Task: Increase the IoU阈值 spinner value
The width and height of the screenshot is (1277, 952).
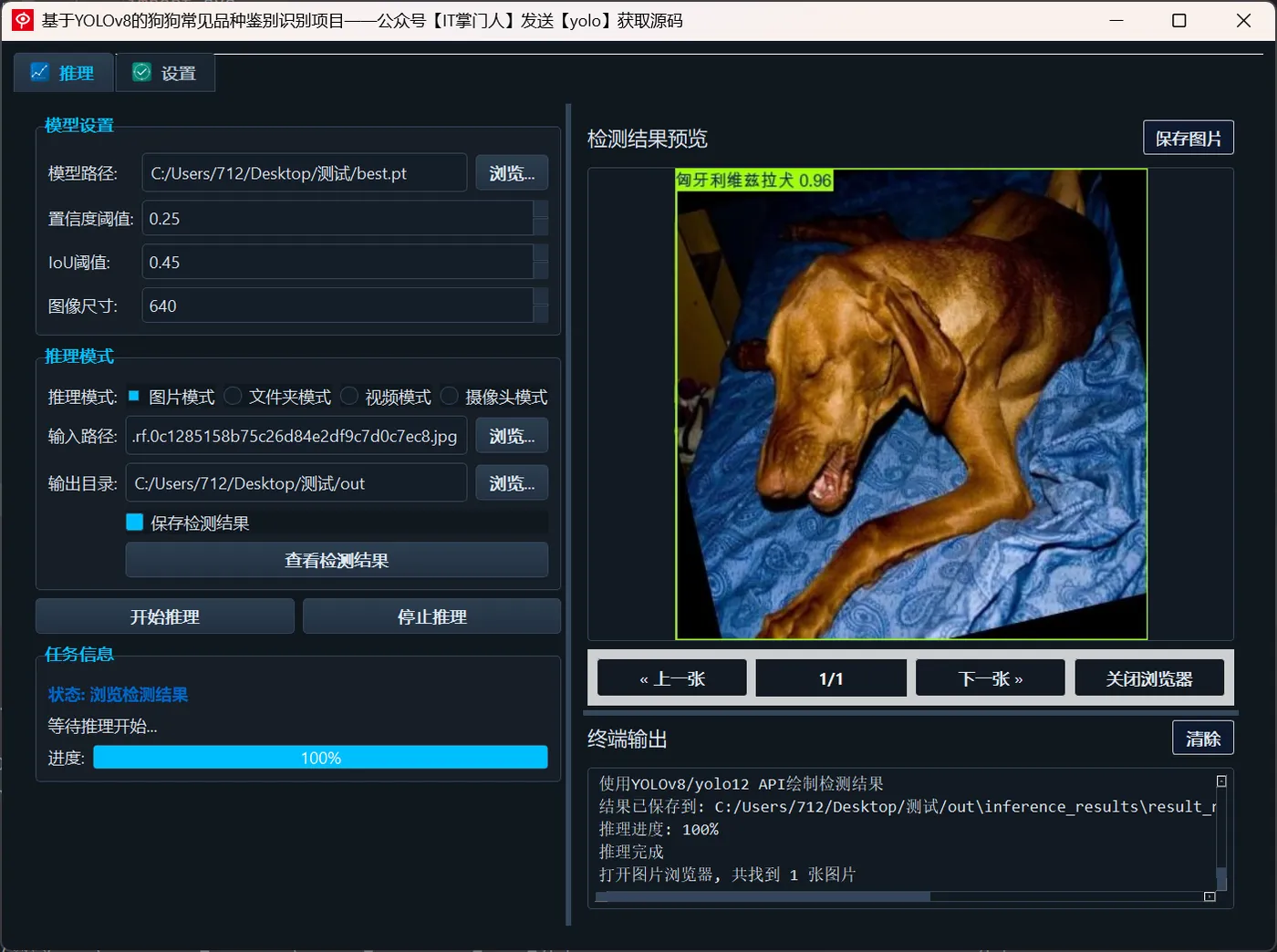Action: pos(541,254)
